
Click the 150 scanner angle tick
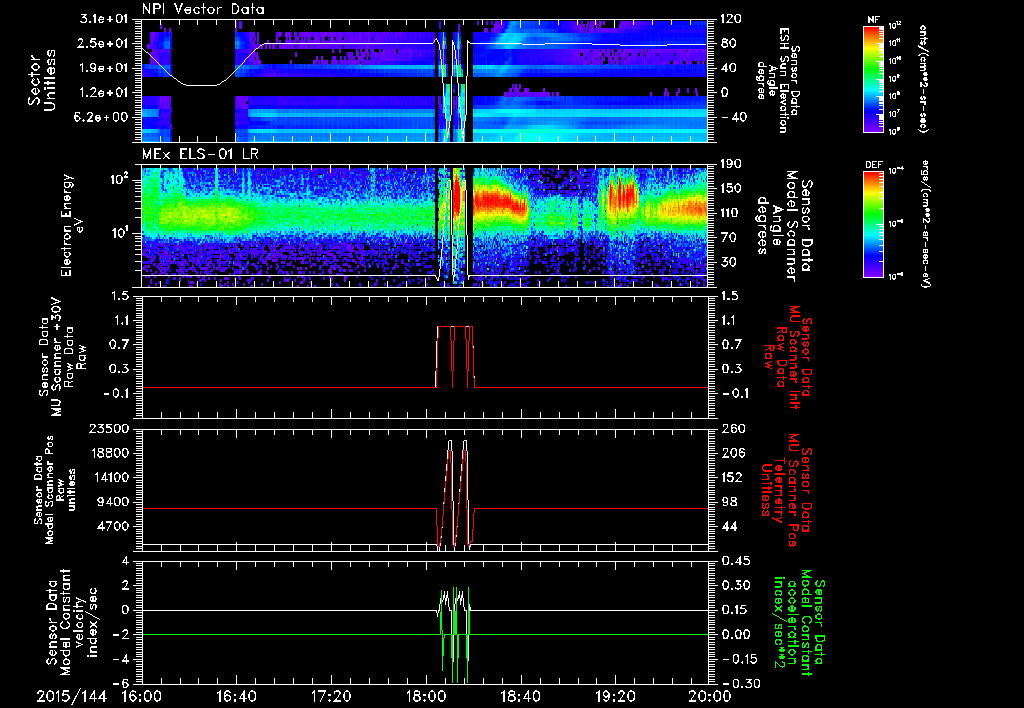(731, 189)
